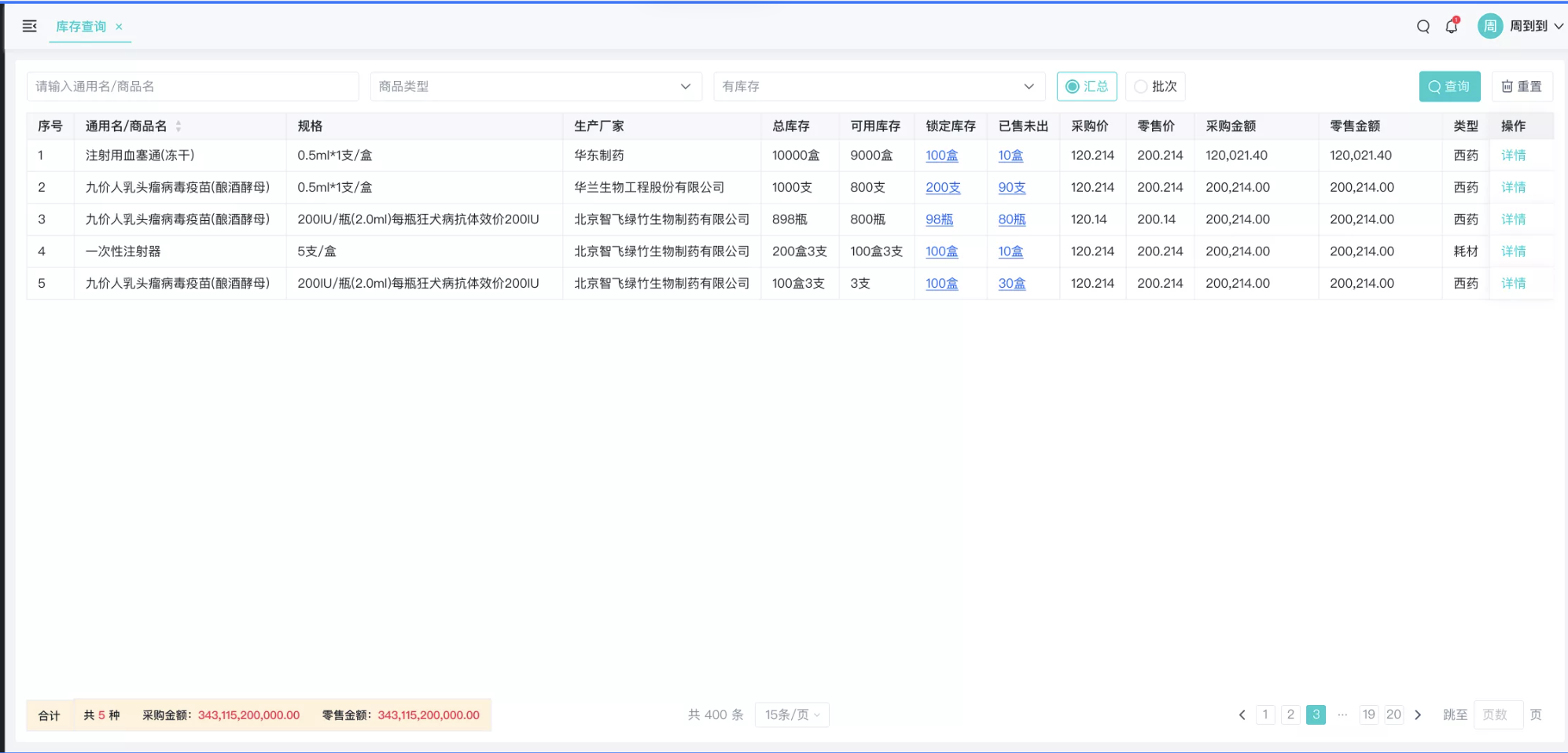Open locked stock 100盒 in row 5
The image size is (1568, 753).
pos(941,284)
